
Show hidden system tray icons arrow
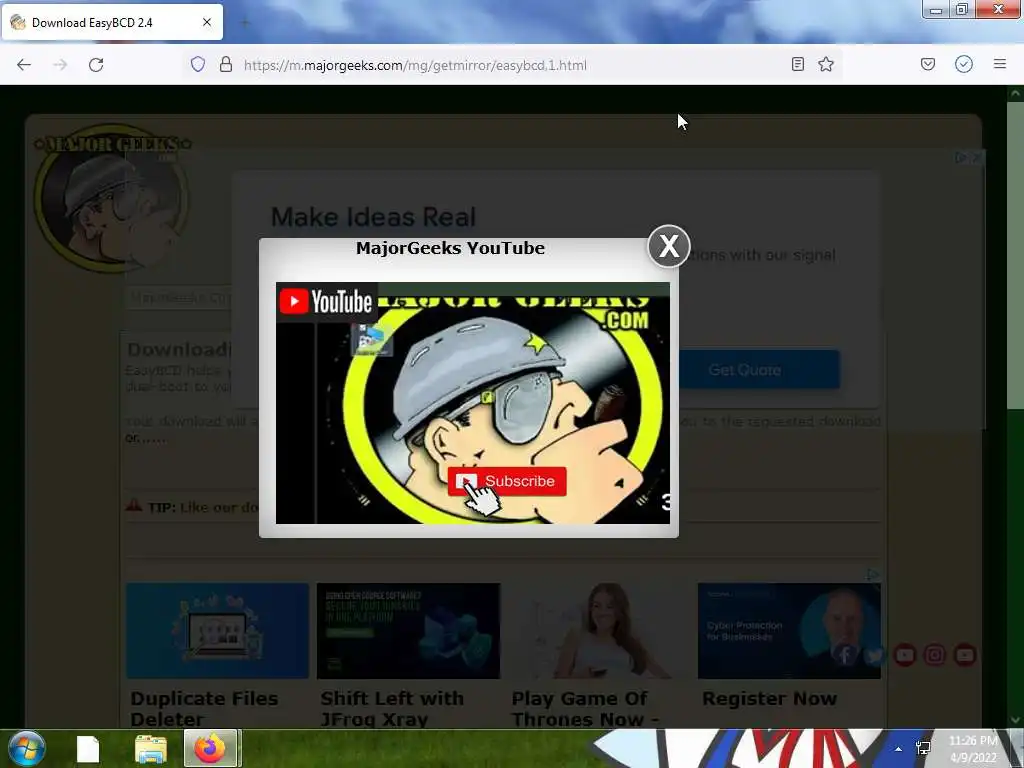click(x=899, y=749)
